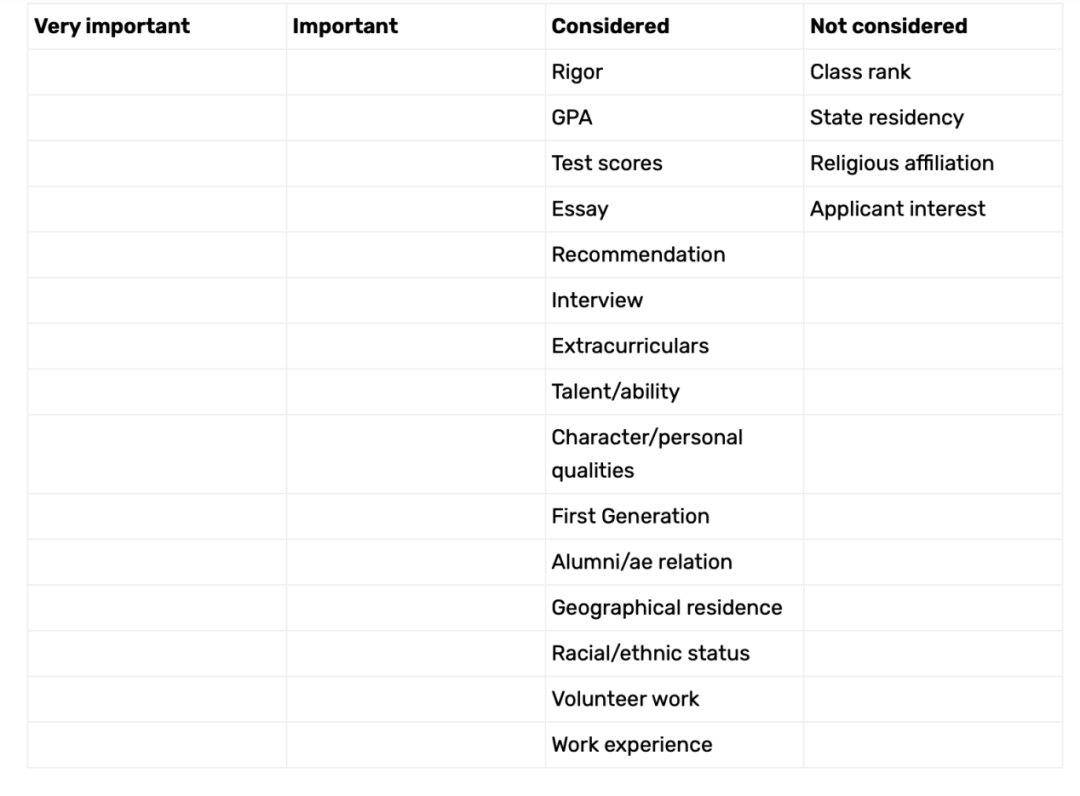Select the First Generation cell
1080x796 pixels.
[630, 517]
